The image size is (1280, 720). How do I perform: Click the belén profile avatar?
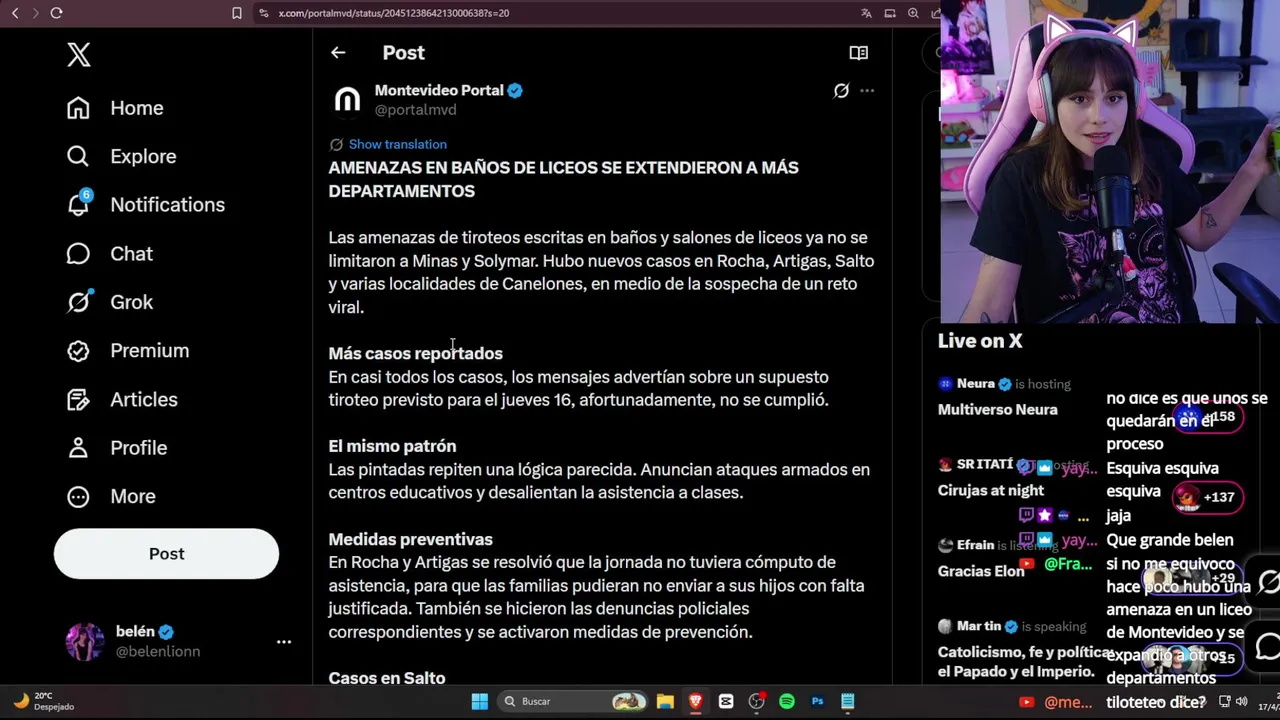84,642
